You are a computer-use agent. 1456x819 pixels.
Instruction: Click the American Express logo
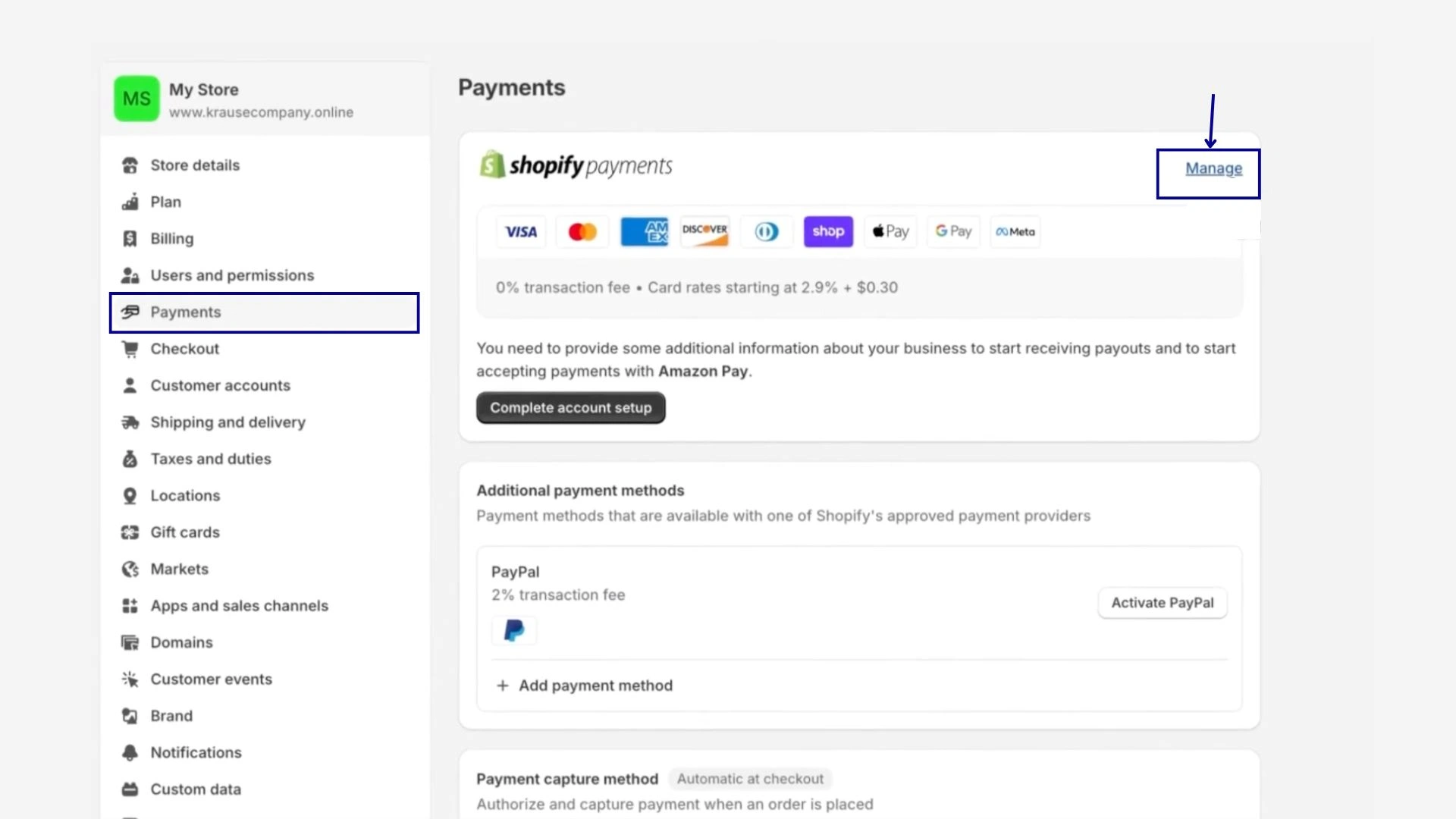[x=644, y=231]
